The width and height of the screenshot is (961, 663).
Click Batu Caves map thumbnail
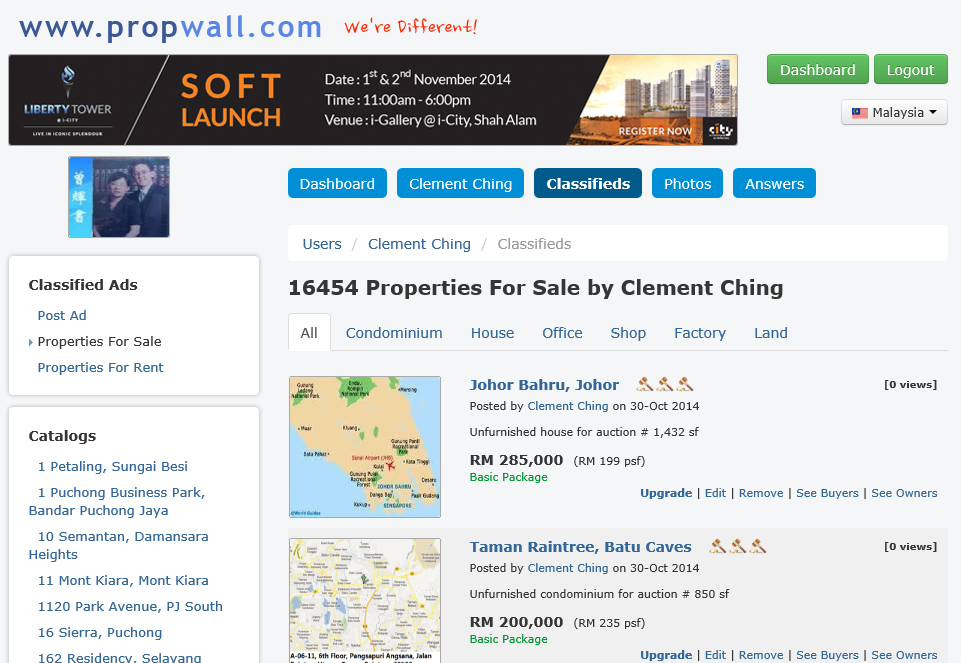point(365,600)
